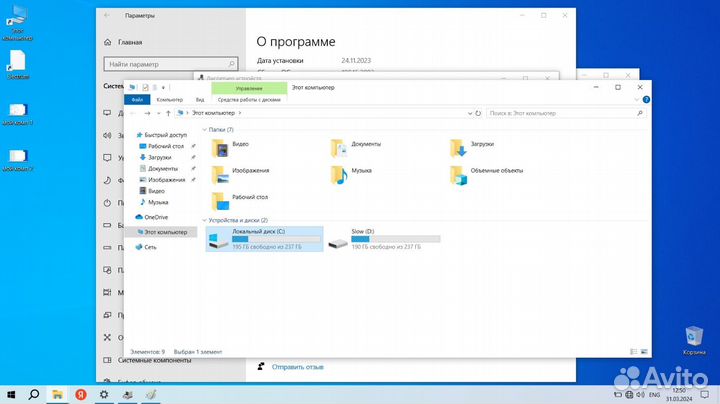Click address bar Этот компьютер breadcrumb

tap(213, 113)
